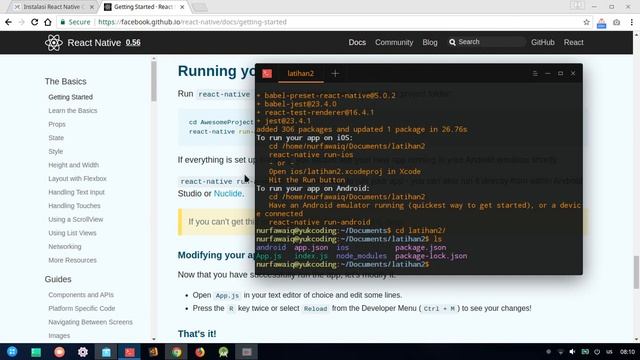Click the green battery tray icon
Image resolution: width=640 pixels, height=360 pixels.
click(x=585, y=352)
